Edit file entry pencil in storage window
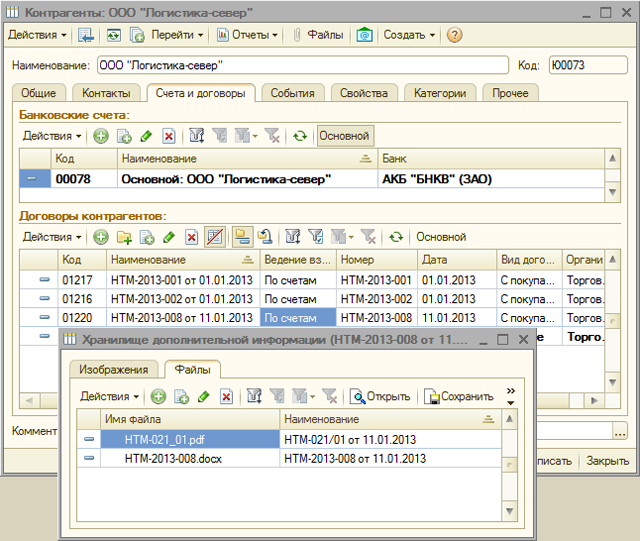The width and height of the screenshot is (640, 541). 204,396
